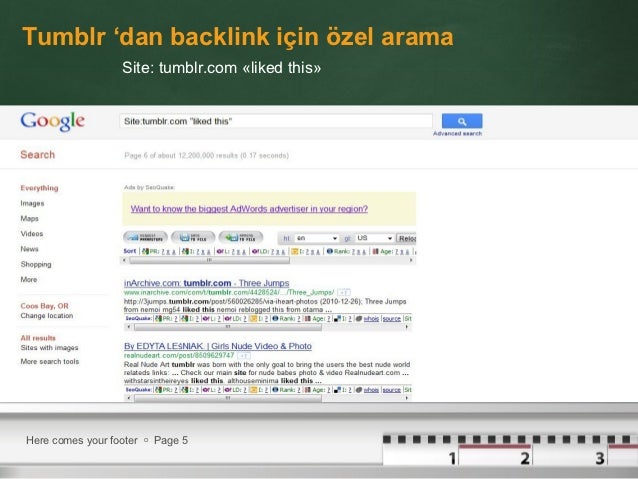Image resolution: width=638 pixels, height=479 pixels.
Task: Open inArchive.com tumblr.com Three Jumps result
Action: (206, 283)
